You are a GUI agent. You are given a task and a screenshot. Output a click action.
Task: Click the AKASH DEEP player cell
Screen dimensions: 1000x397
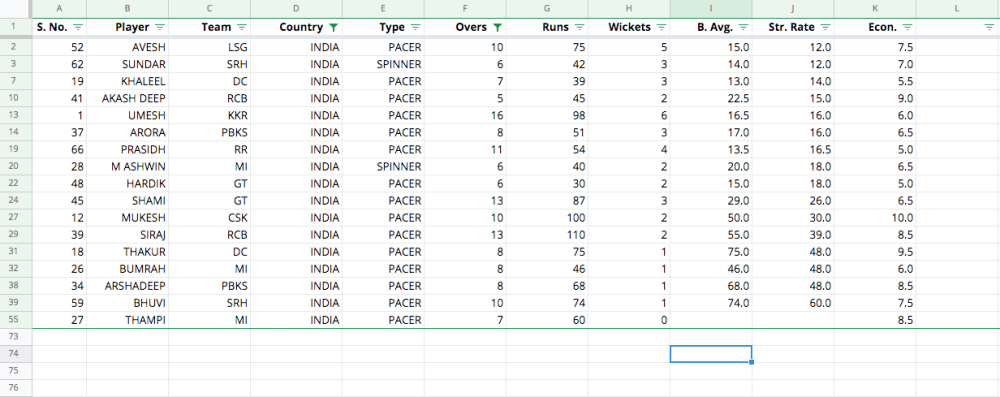pyautogui.click(x=128, y=98)
